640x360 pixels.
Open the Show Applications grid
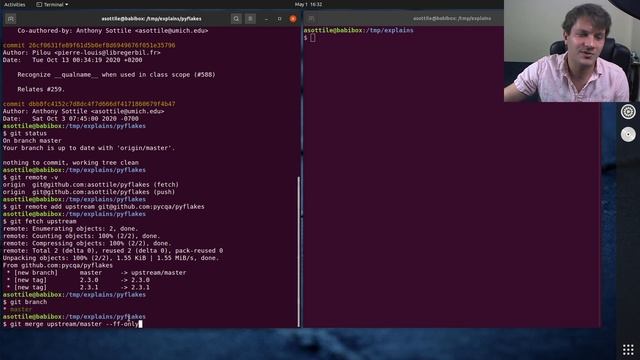click(x=628, y=350)
